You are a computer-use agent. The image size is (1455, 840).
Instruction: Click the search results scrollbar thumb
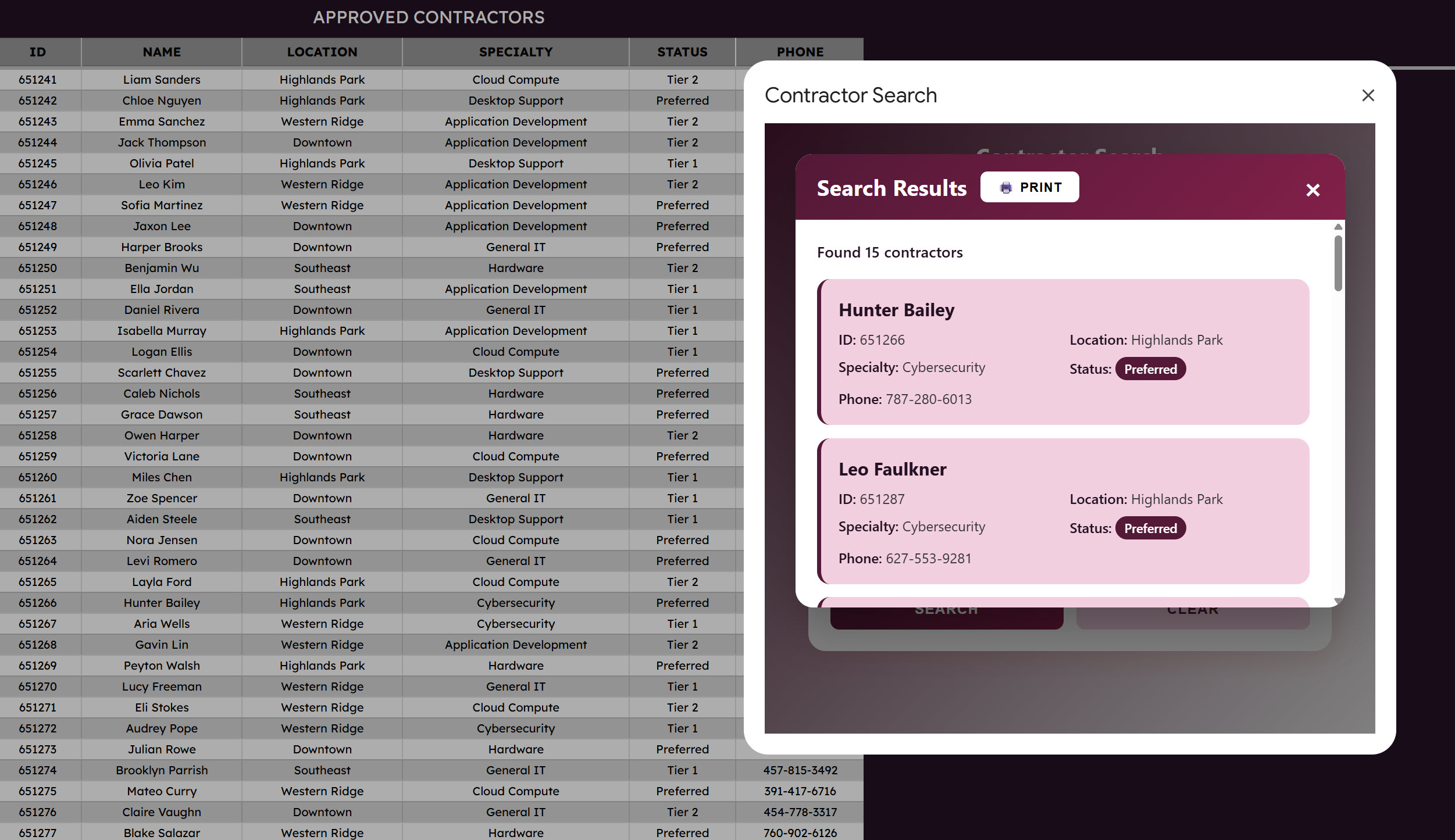pos(1338,263)
